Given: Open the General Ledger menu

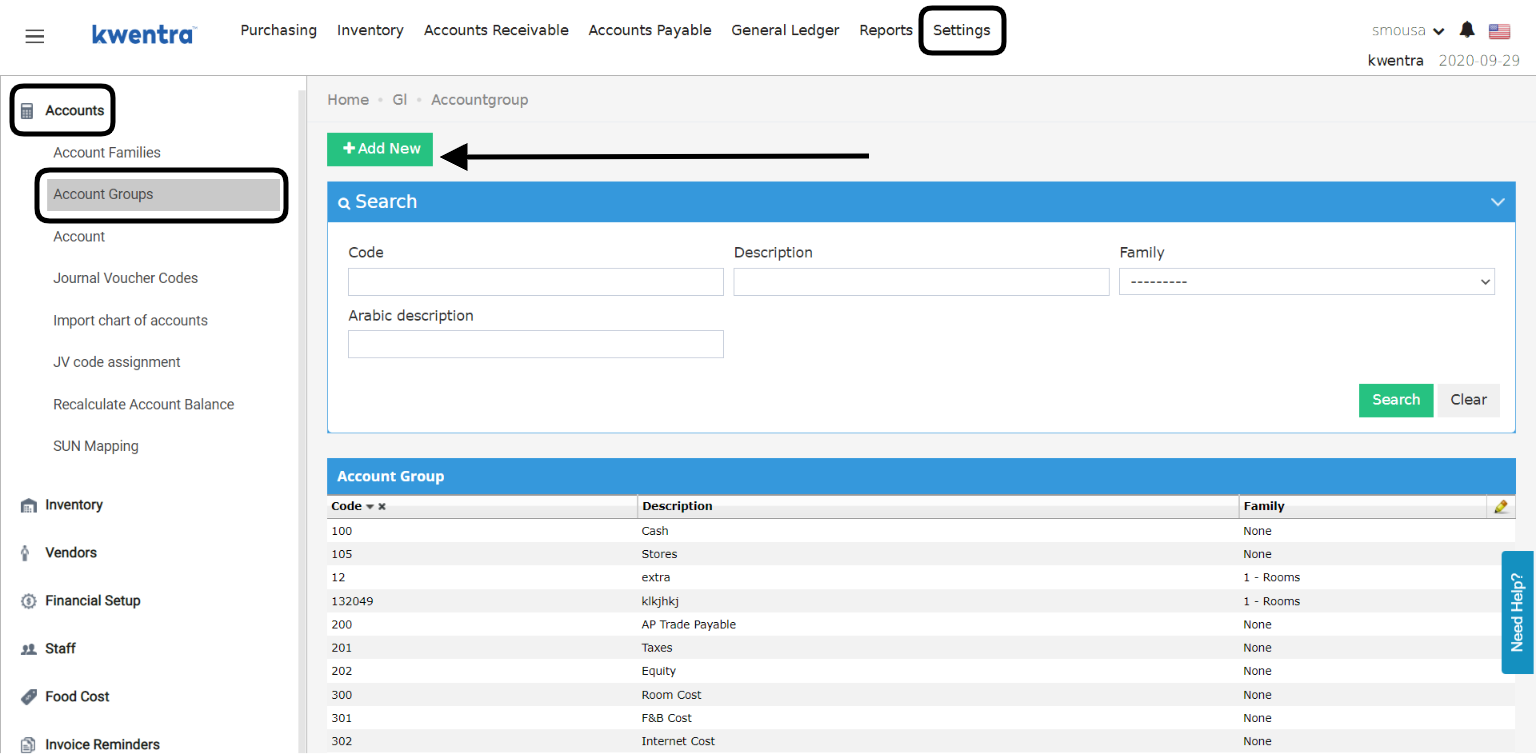Looking at the screenshot, I should click(x=786, y=30).
